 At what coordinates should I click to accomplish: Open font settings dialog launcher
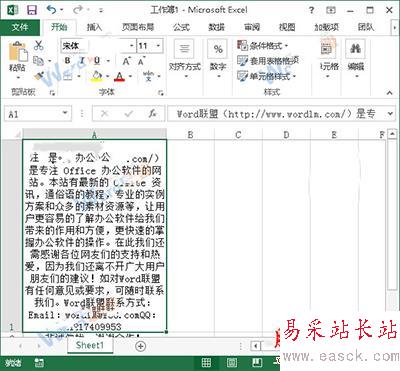[x=161, y=93]
